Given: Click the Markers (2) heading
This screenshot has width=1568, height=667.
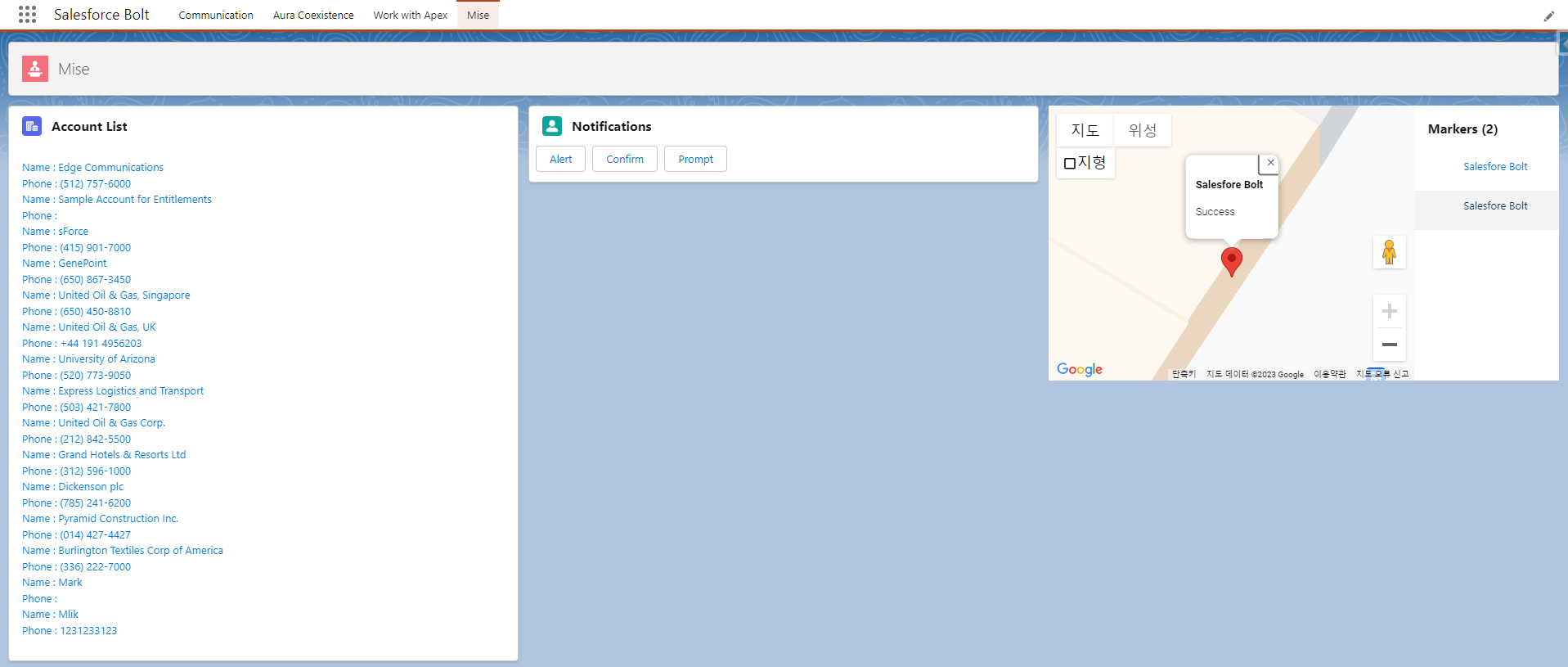Looking at the screenshot, I should point(1462,129).
